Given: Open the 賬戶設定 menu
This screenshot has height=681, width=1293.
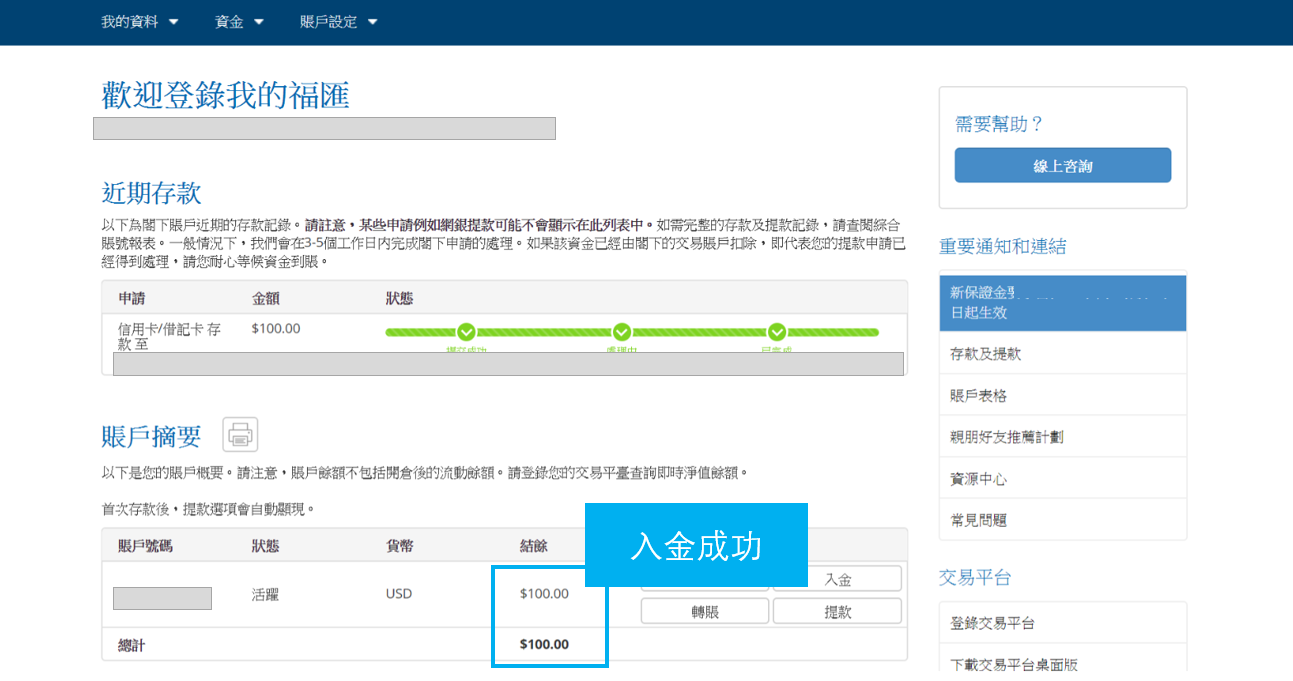Looking at the screenshot, I should pos(339,21).
